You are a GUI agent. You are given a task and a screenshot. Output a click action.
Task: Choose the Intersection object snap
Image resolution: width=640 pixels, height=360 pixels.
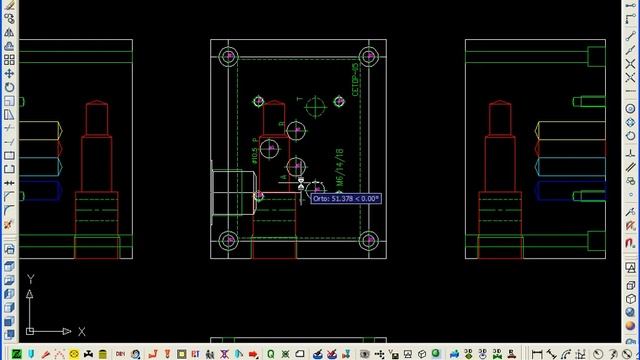coord(631,64)
